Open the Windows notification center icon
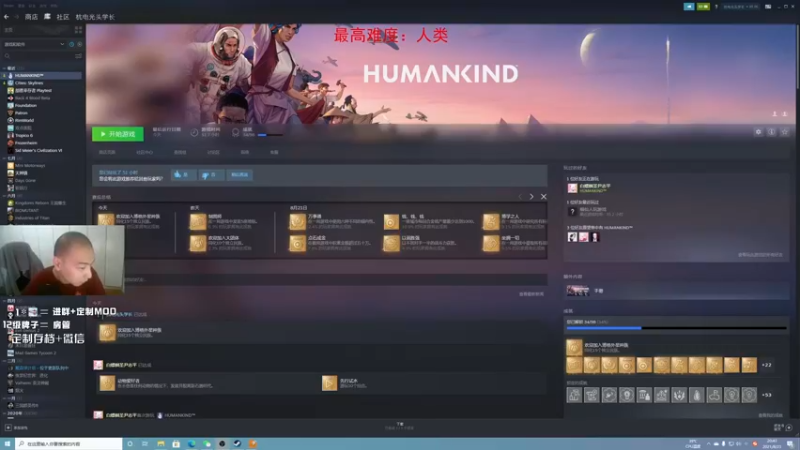800x450 pixels. point(790,444)
